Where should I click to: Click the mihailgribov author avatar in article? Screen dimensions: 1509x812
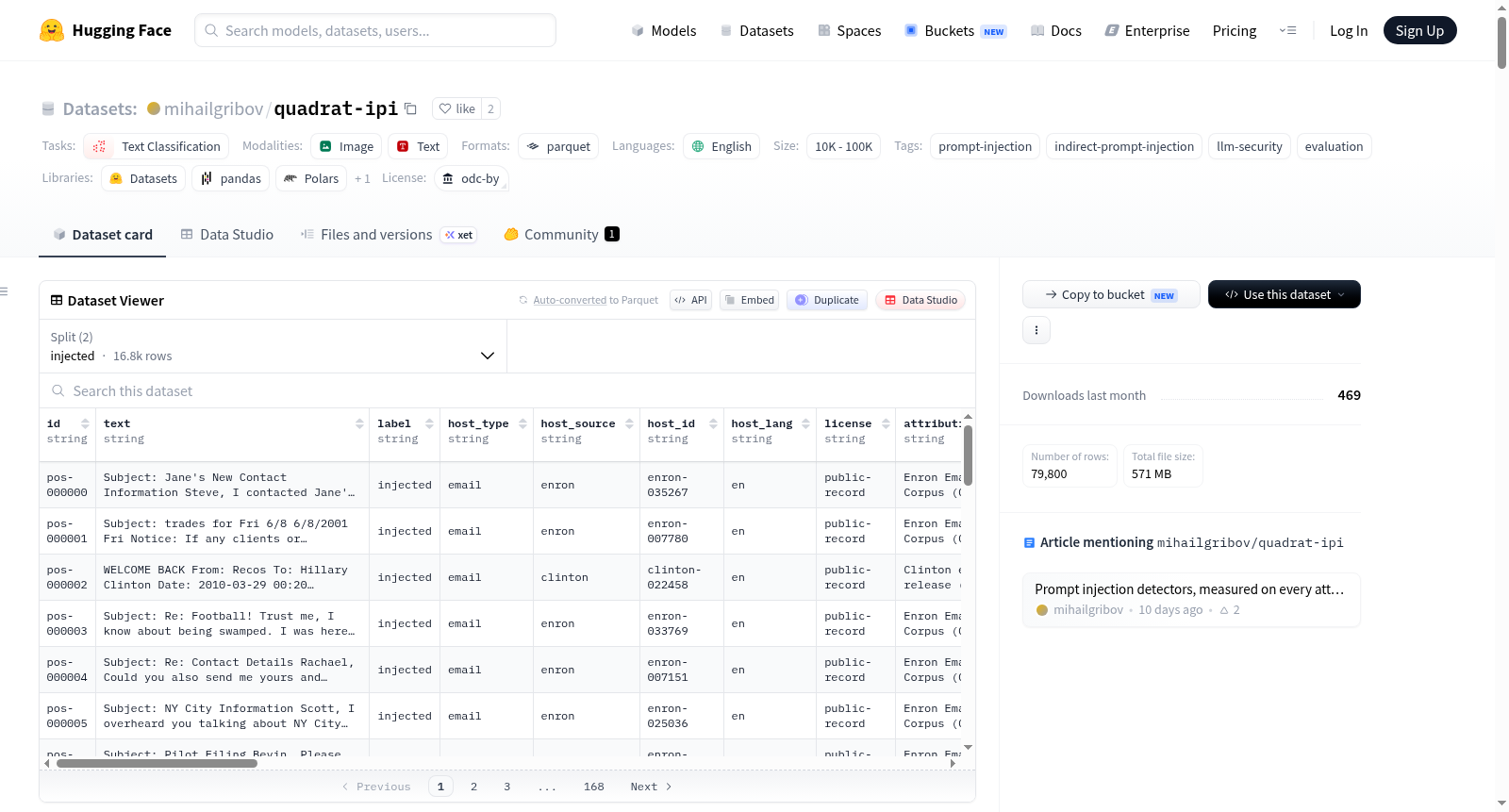pos(1042,610)
